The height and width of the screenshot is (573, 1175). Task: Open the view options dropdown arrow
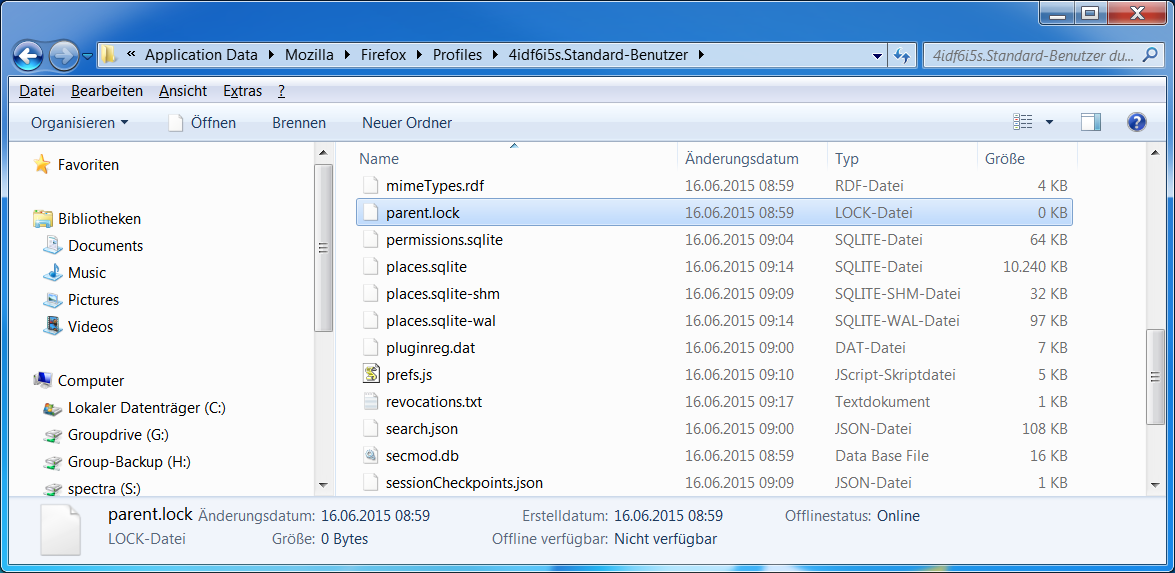pyautogui.click(x=1049, y=122)
